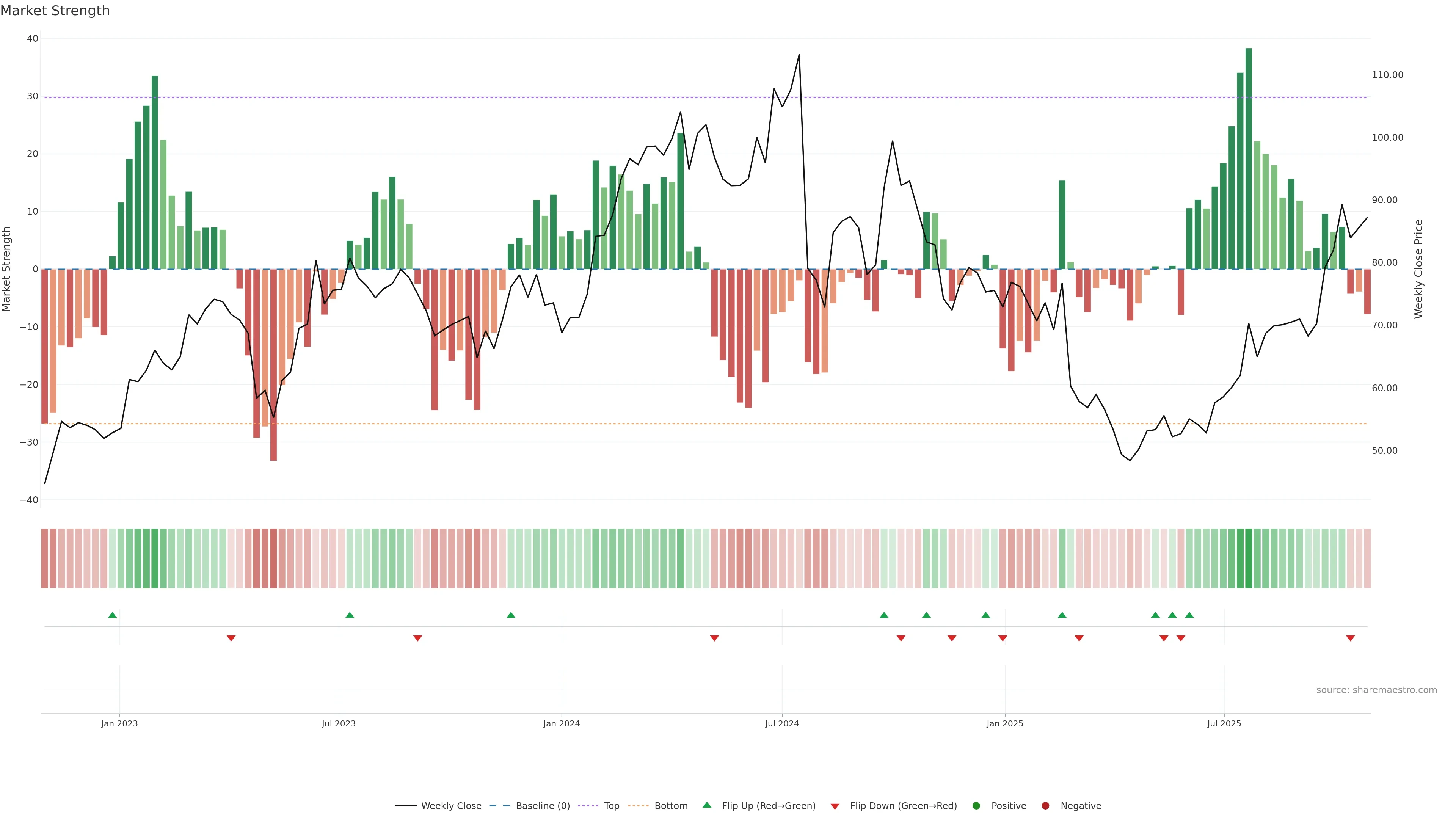
Task: Click the first green flip-up marker near Jan 2023
Action: pos(113,615)
